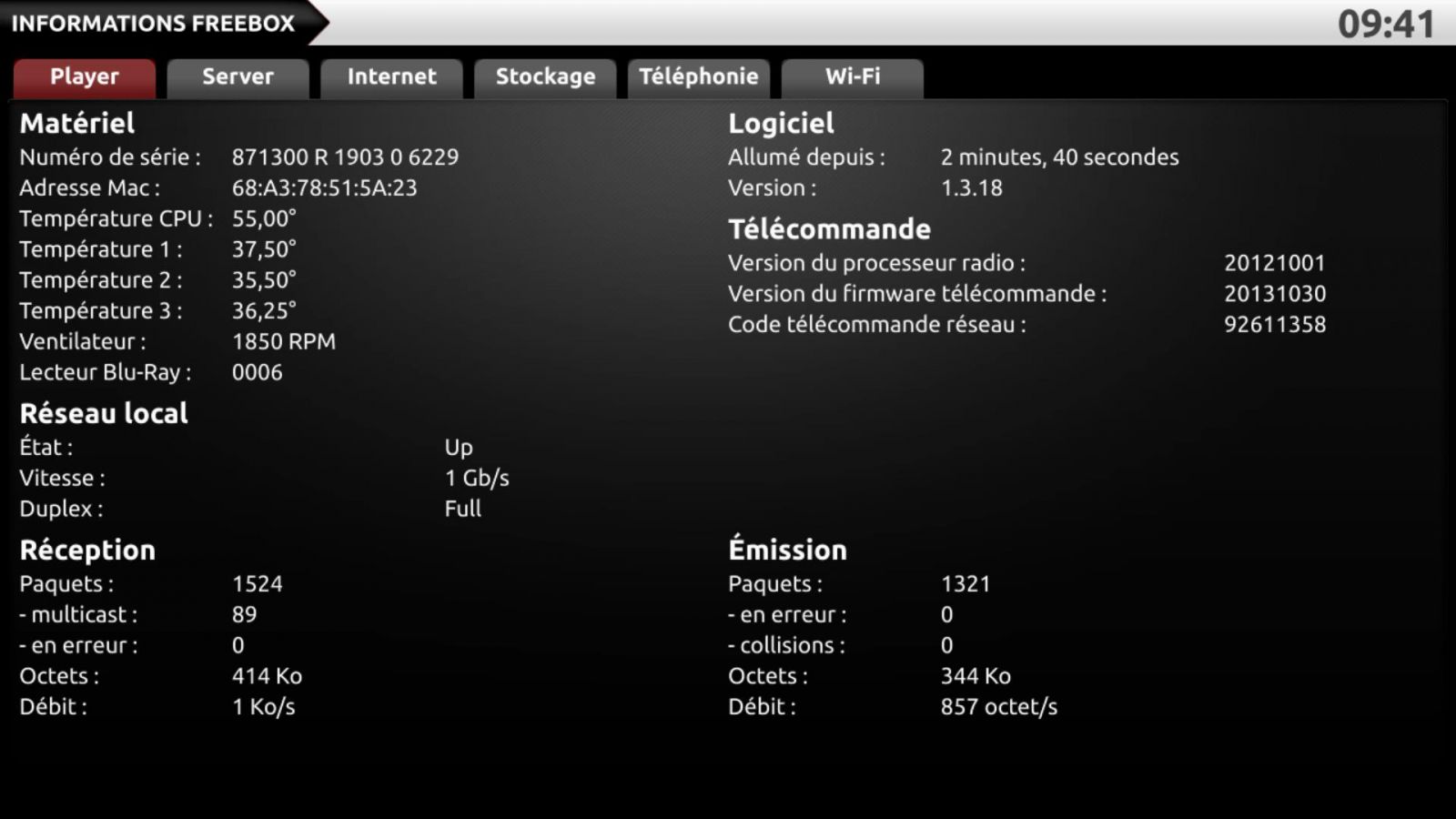Switch to the Server tab
The image size is (1456, 819).
[238, 77]
